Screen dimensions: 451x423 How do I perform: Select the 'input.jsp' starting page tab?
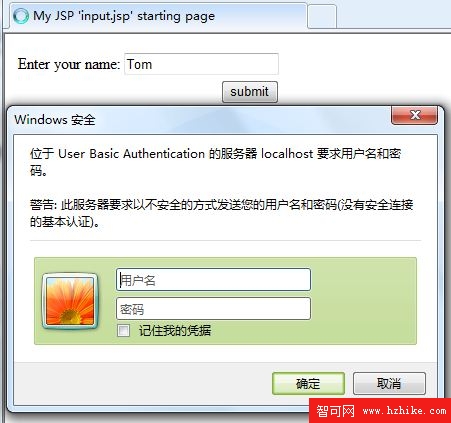pyautogui.click(x=157, y=16)
